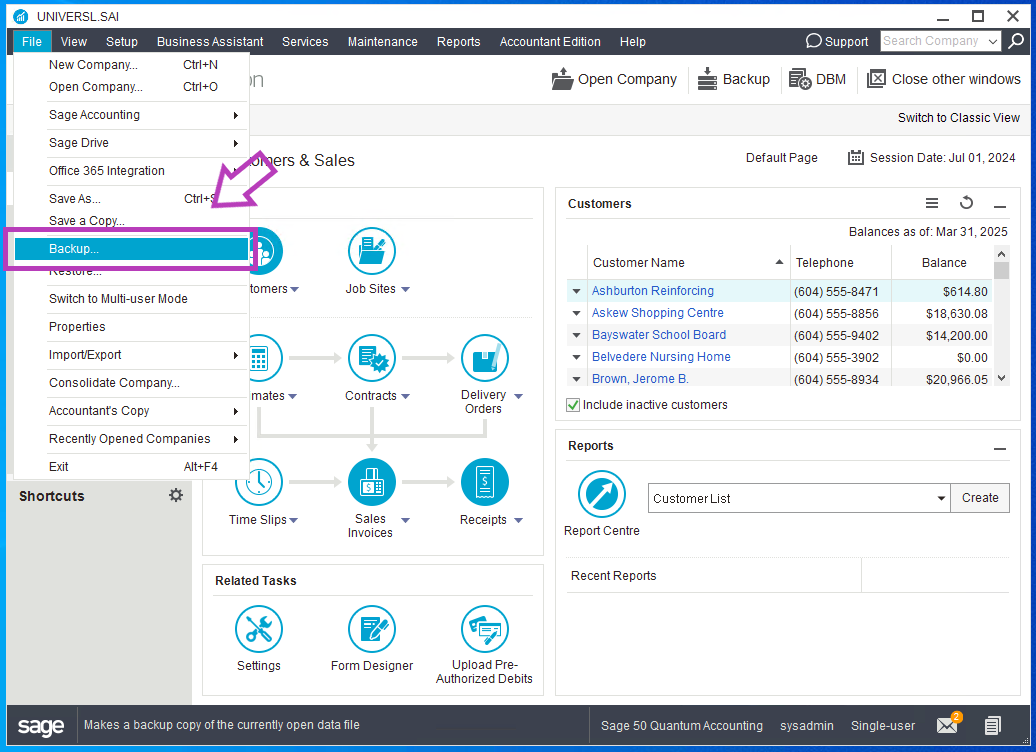The height and width of the screenshot is (752, 1036).
Task: Select Consolidate Company... menu item
Action: (x=131, y=383)
